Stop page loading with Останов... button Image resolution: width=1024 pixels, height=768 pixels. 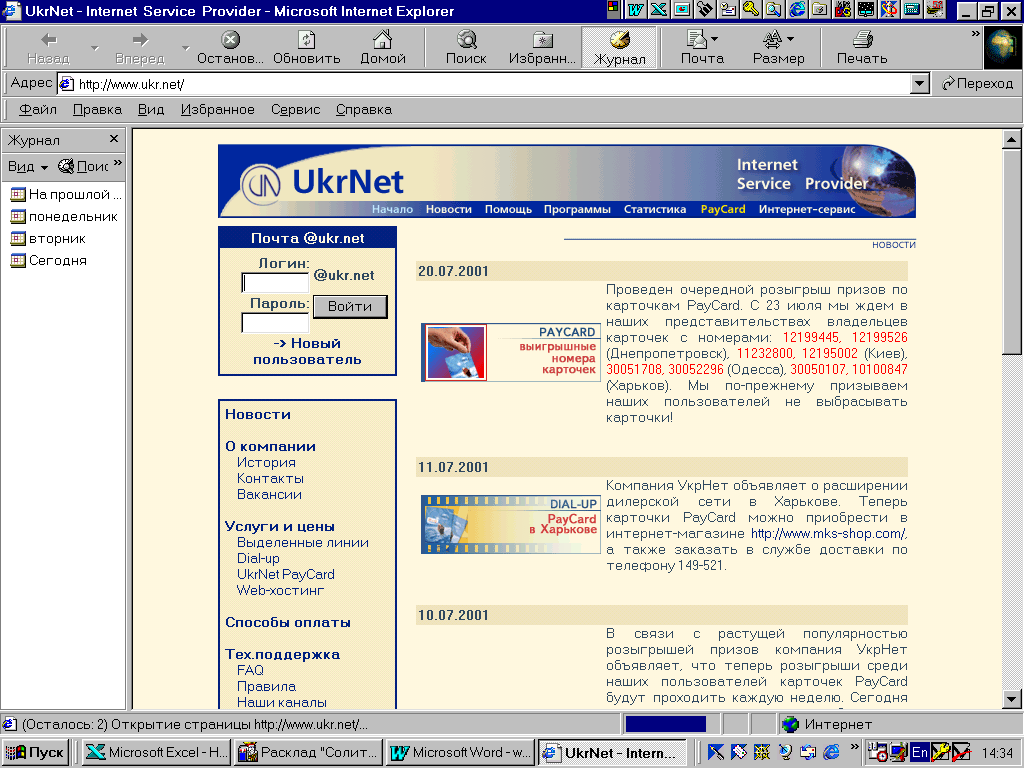[x=230, y=48]
